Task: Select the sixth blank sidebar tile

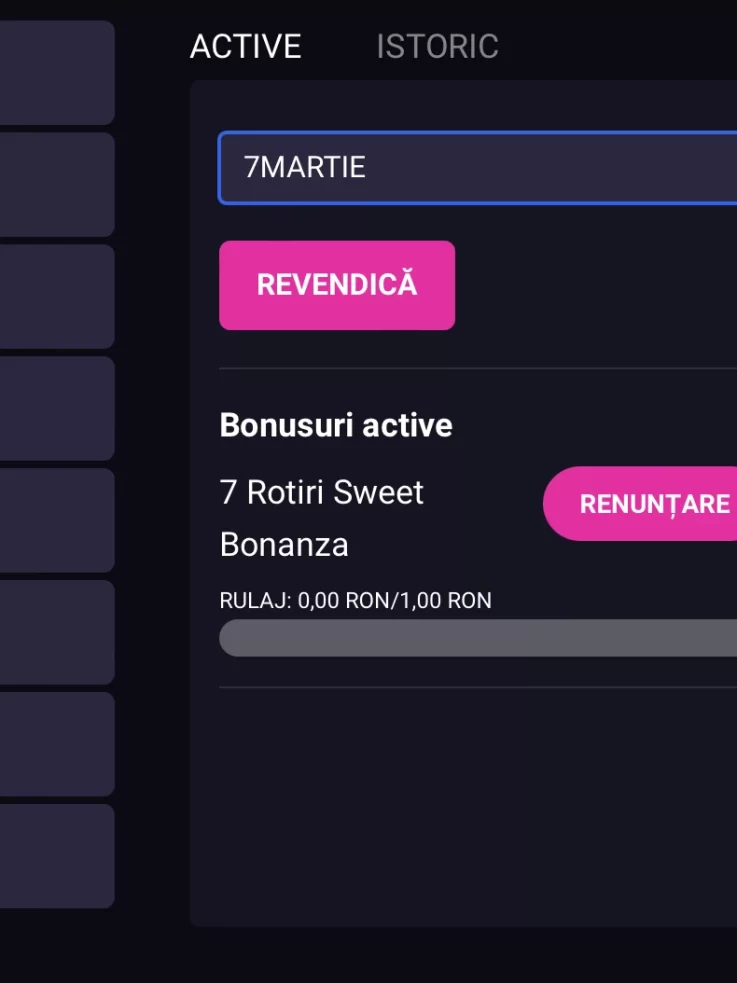Action: click(x=57, y=632)
